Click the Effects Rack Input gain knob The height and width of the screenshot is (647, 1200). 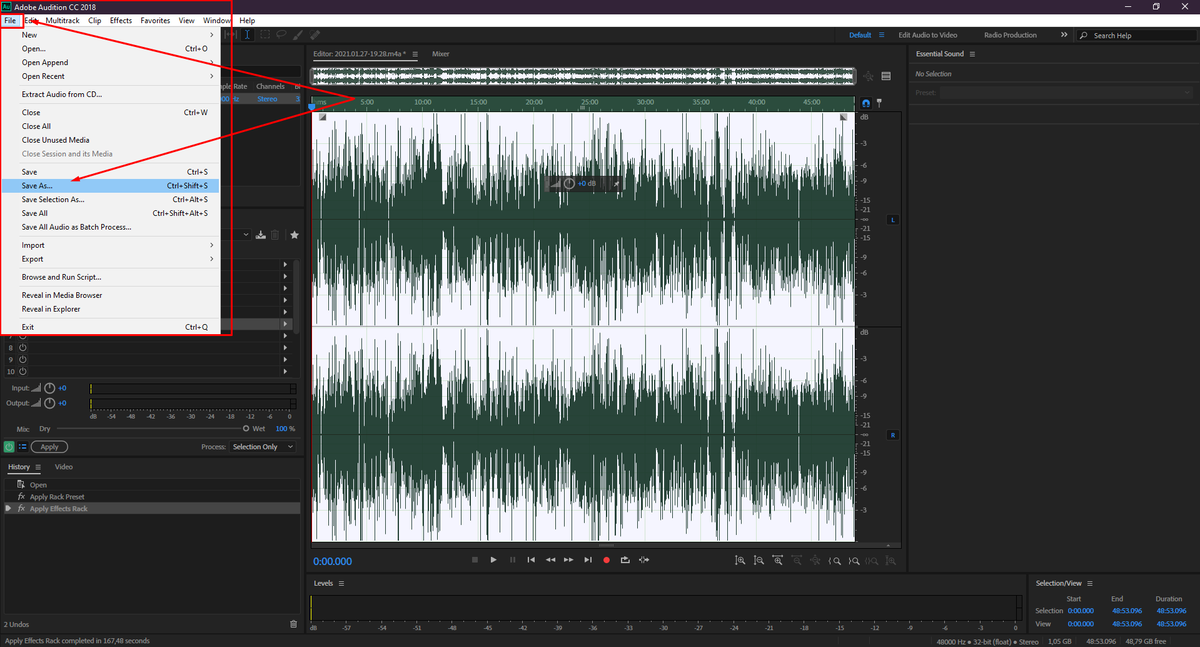click(x=49, y=388)
